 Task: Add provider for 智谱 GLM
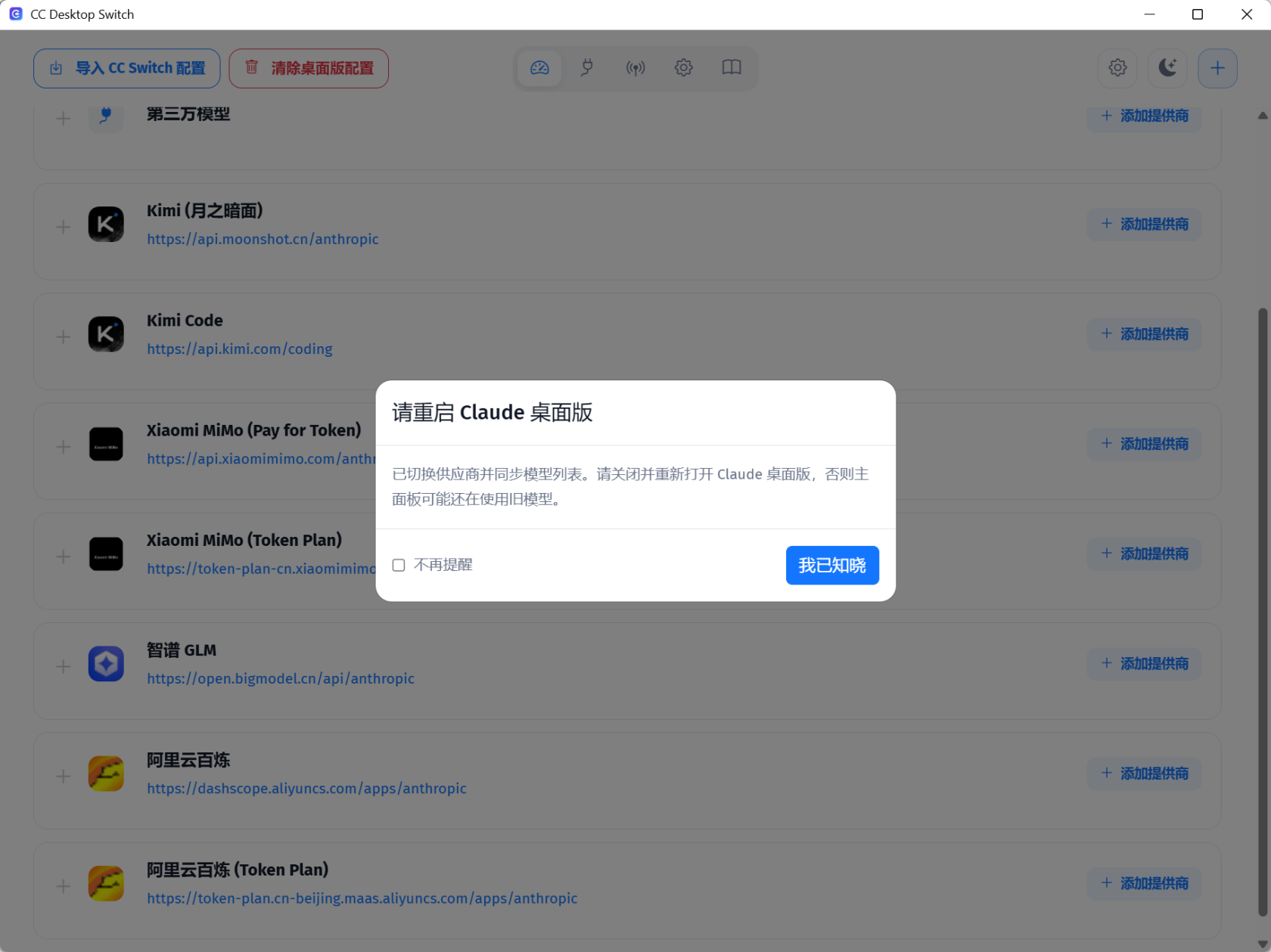click(1145, 663)
